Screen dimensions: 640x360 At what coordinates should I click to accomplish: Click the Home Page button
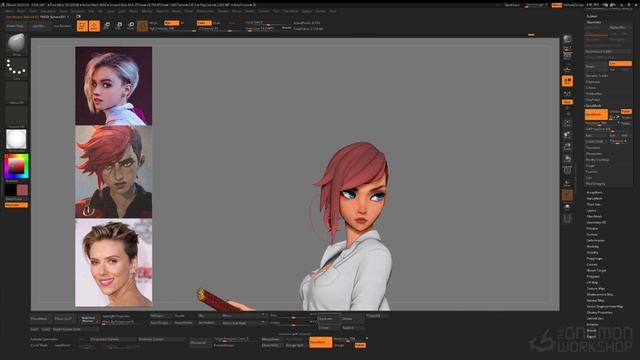point(15,26)
